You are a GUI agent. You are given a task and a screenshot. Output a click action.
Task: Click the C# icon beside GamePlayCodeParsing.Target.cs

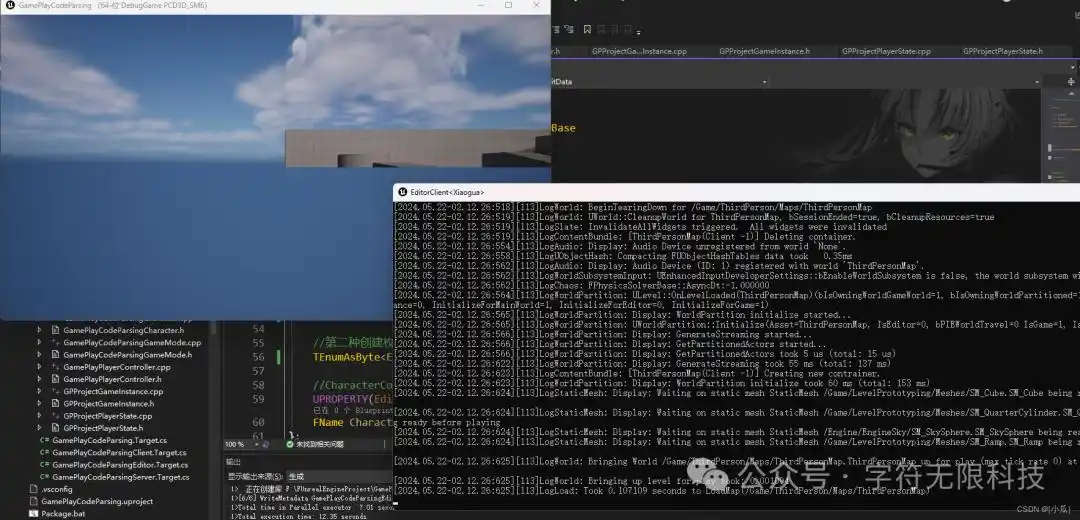click(44, 440)
